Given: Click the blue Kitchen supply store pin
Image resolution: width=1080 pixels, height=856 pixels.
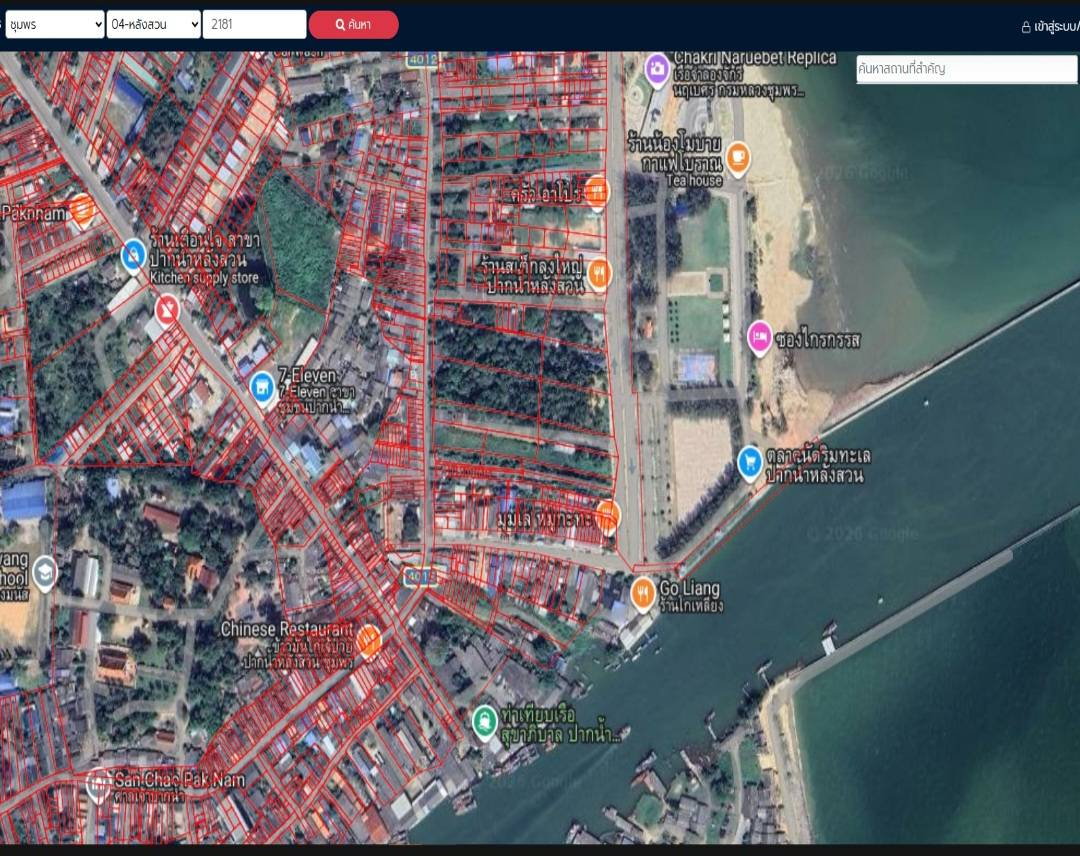Looking at the screenshot, I should (133, 255).
